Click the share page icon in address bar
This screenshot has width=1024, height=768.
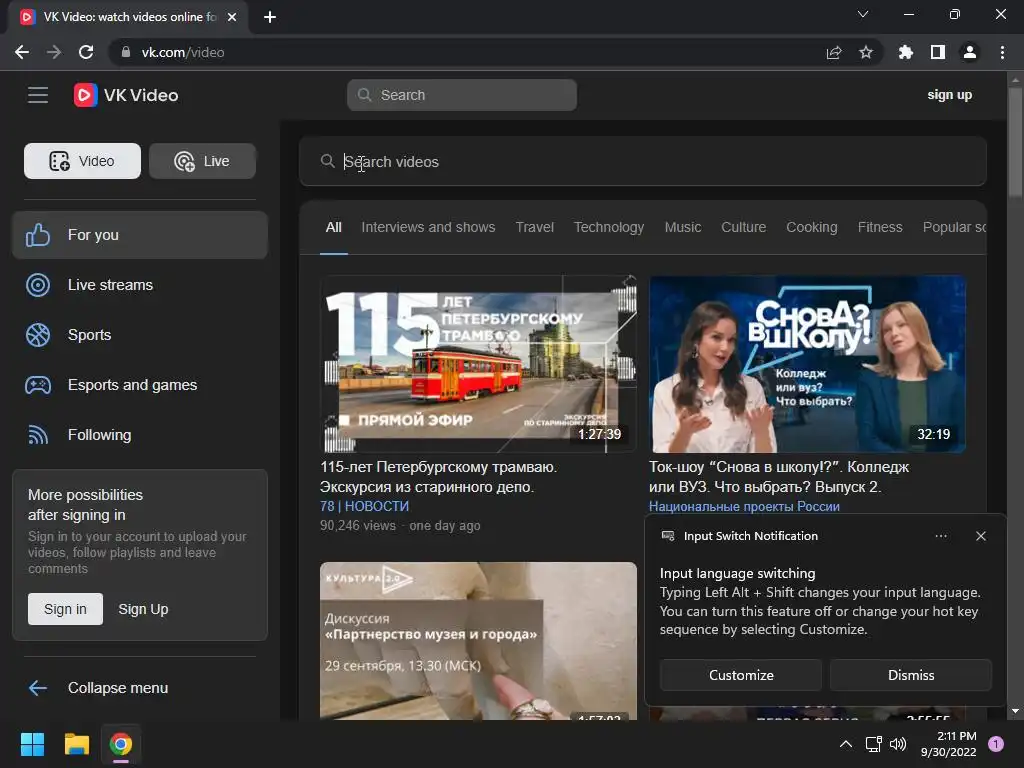[834, 52]
